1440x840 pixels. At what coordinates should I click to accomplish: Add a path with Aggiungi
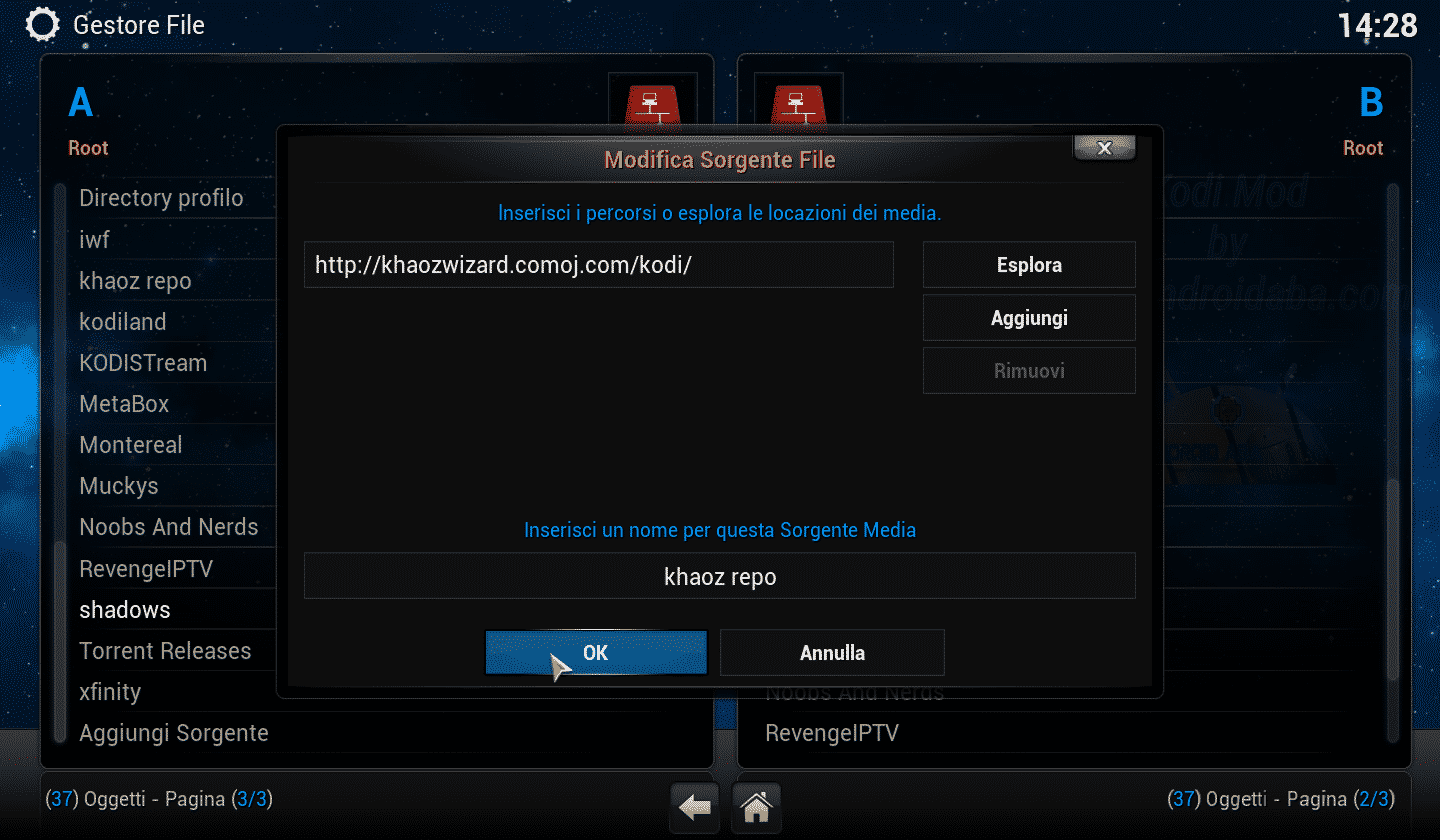click(x=1029, y=318)
